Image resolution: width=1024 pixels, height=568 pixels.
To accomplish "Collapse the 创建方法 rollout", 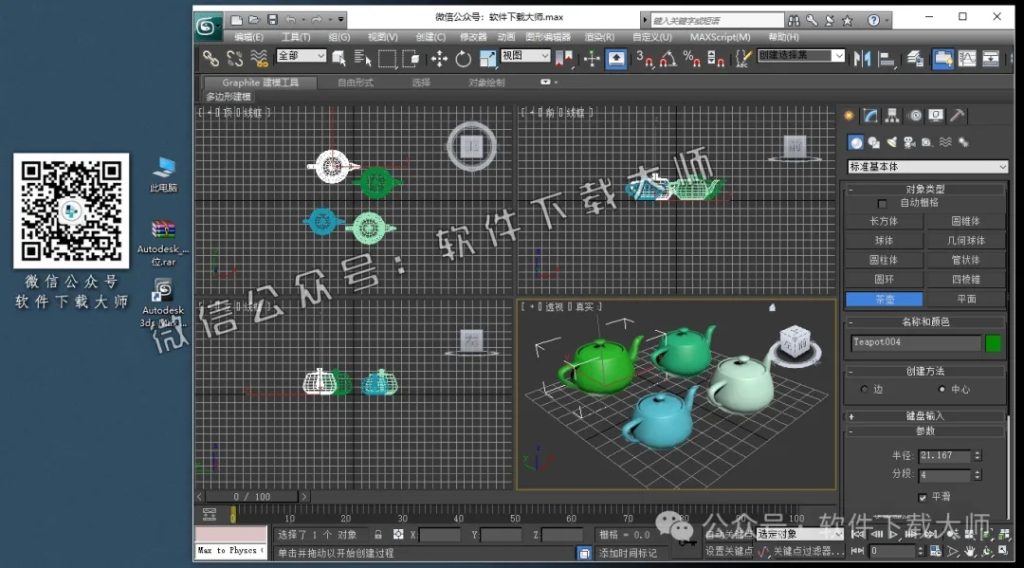I will (x=925, y=371).
